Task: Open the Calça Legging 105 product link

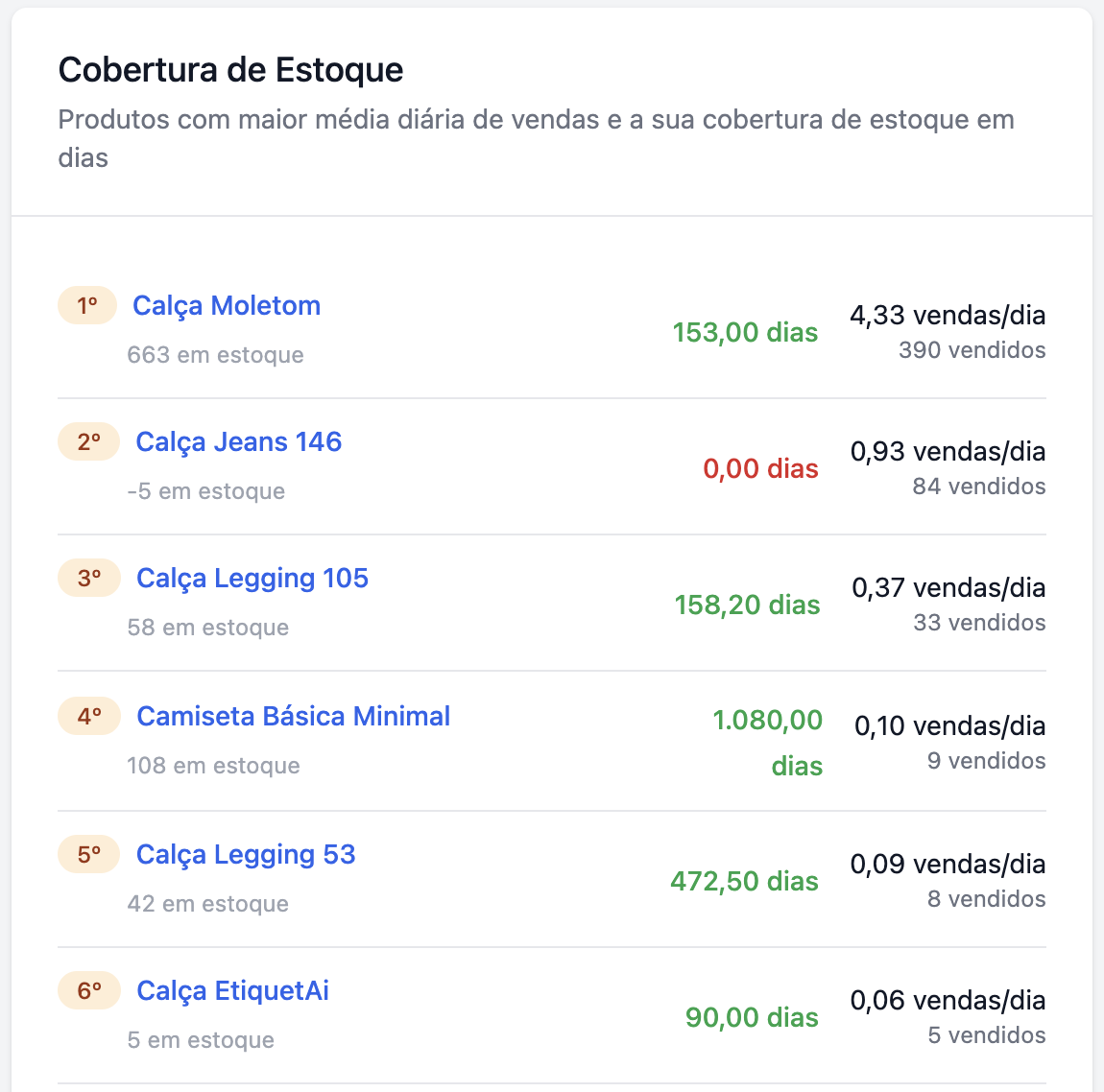Action: pos(252,579)
